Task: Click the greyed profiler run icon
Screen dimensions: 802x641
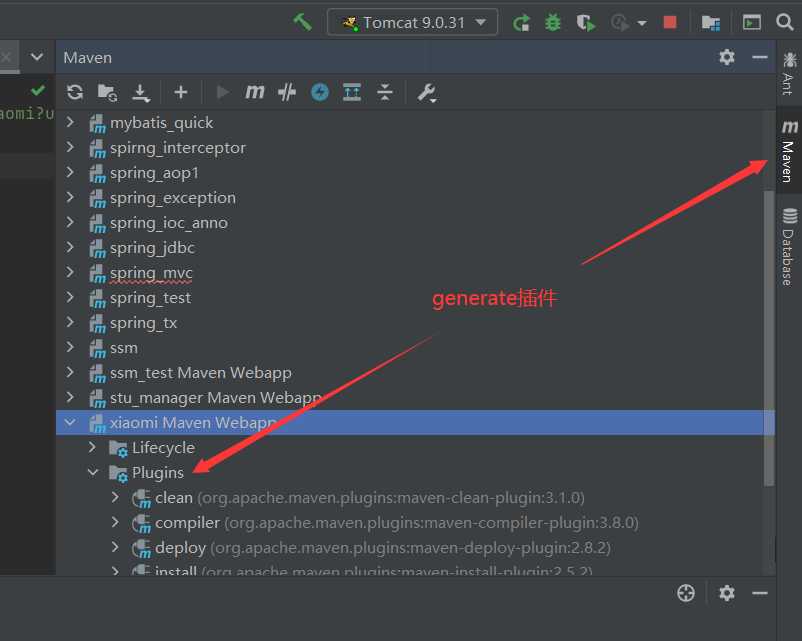Action: (x=619, y=23)
